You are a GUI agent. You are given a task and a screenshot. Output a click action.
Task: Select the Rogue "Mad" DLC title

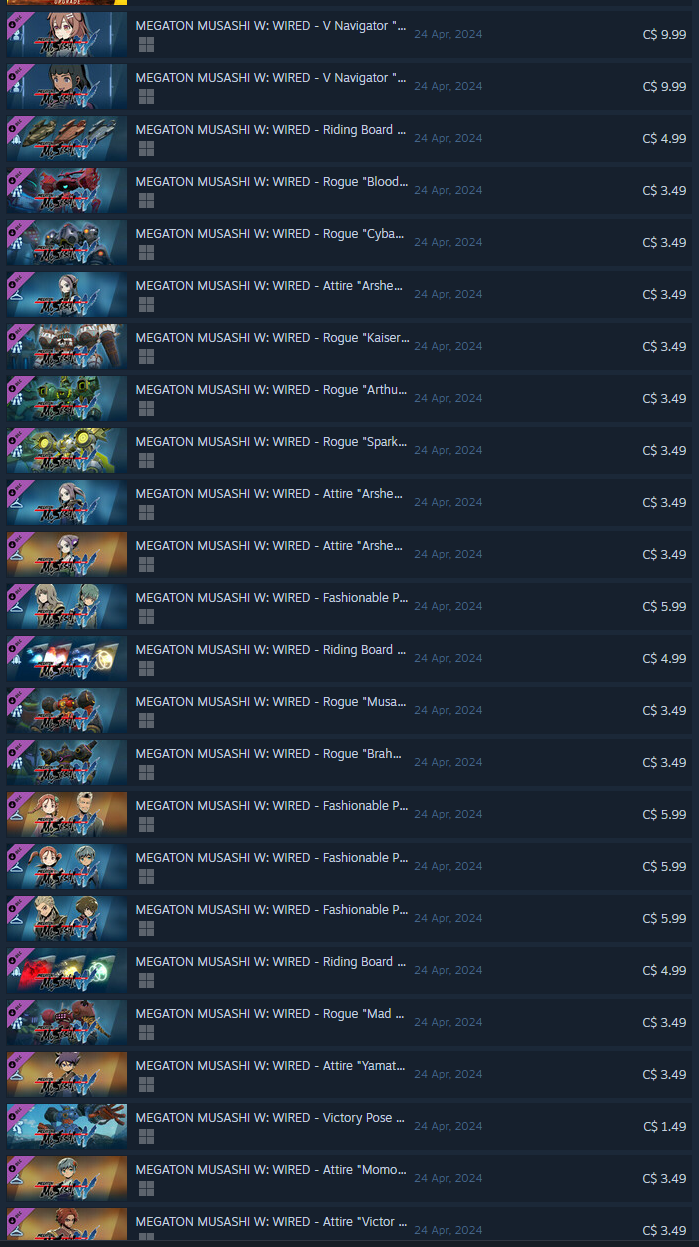point(270,1014)
